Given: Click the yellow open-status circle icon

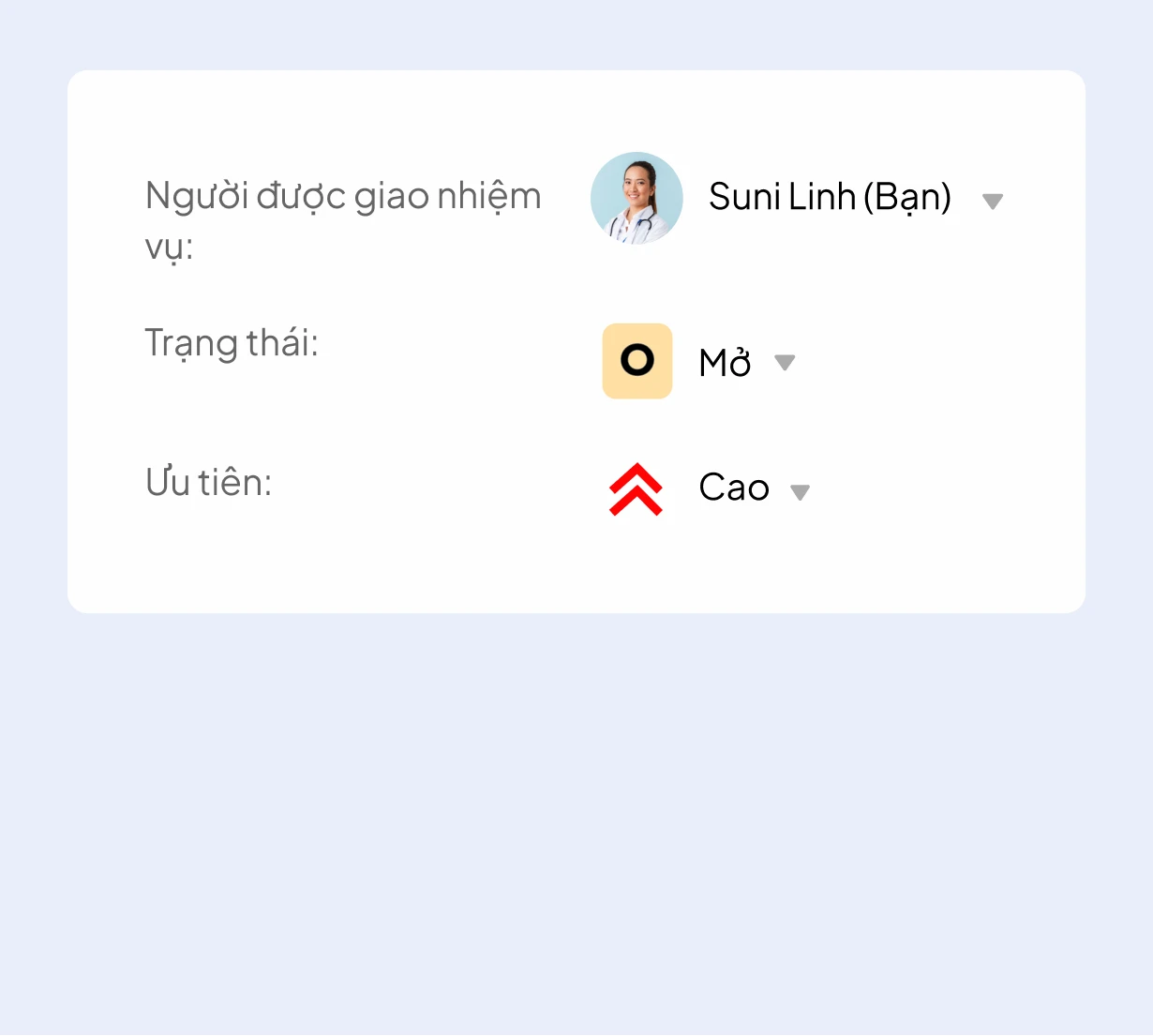Looking at the screenshot, I should tap(637, 361).
